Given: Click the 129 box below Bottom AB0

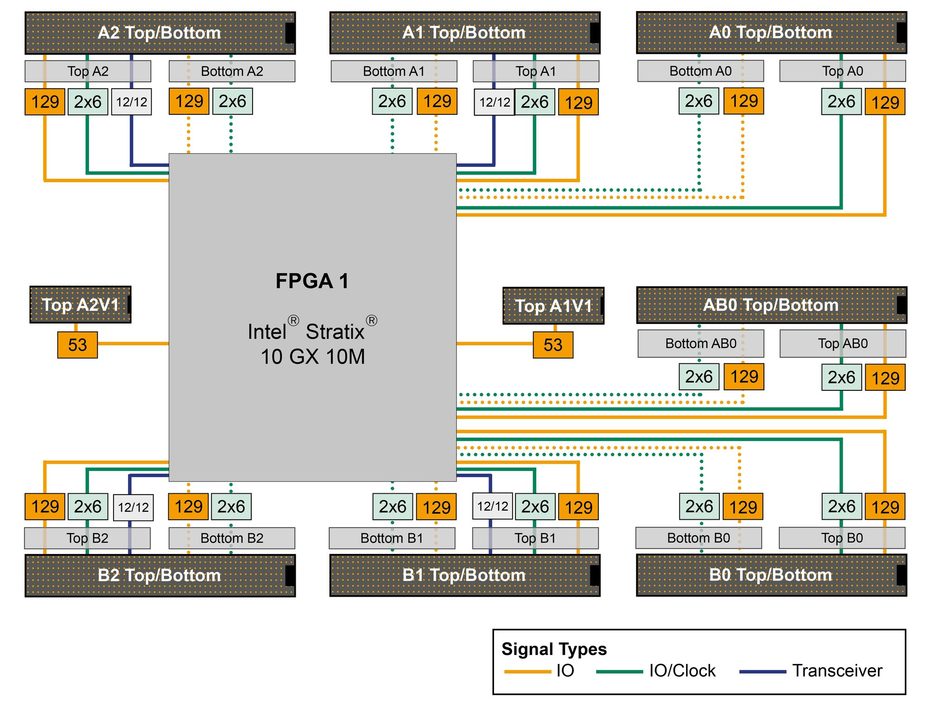Looking at the screenshot, I should coord(744,377).
